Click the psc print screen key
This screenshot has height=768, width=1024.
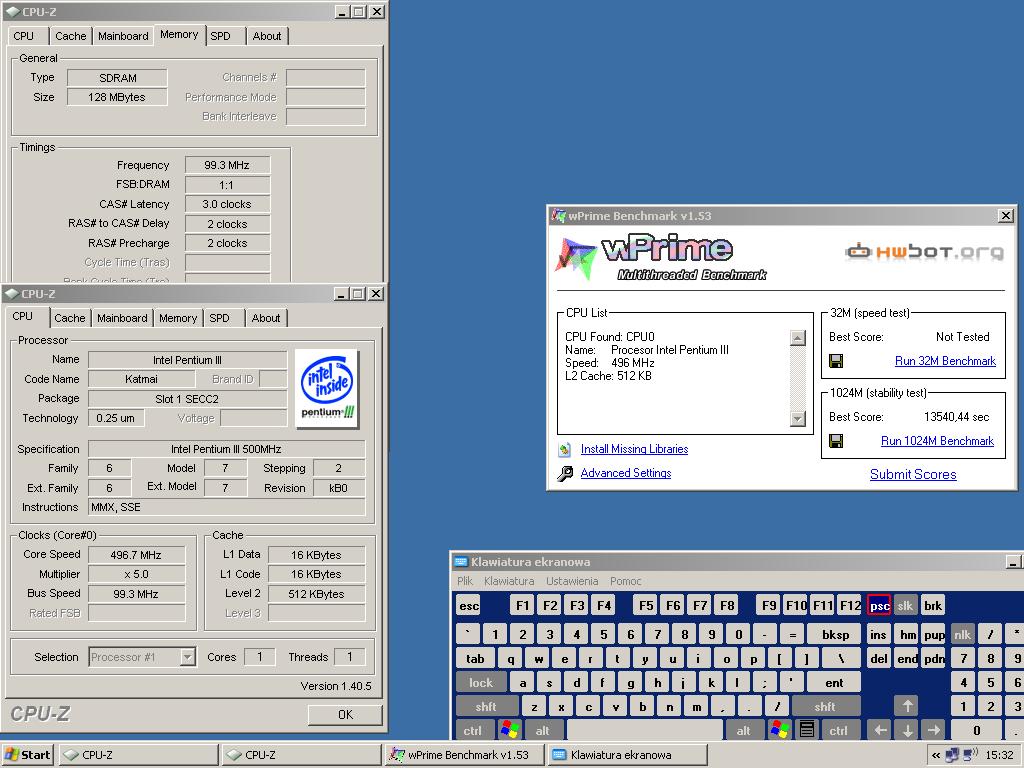879,605
